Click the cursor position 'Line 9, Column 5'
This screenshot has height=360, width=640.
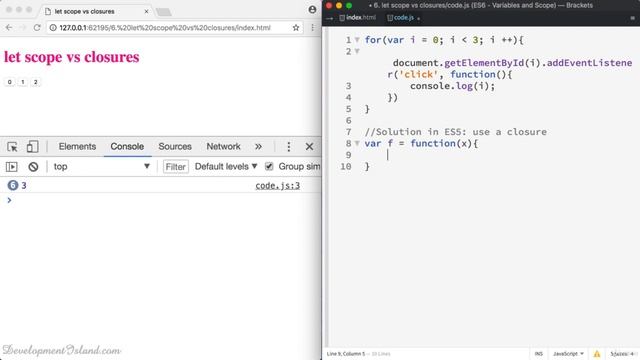[346, 354]
